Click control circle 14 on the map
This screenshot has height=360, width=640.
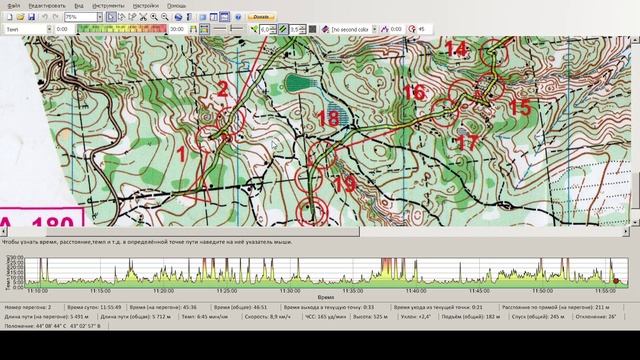(x=494, y=52)
